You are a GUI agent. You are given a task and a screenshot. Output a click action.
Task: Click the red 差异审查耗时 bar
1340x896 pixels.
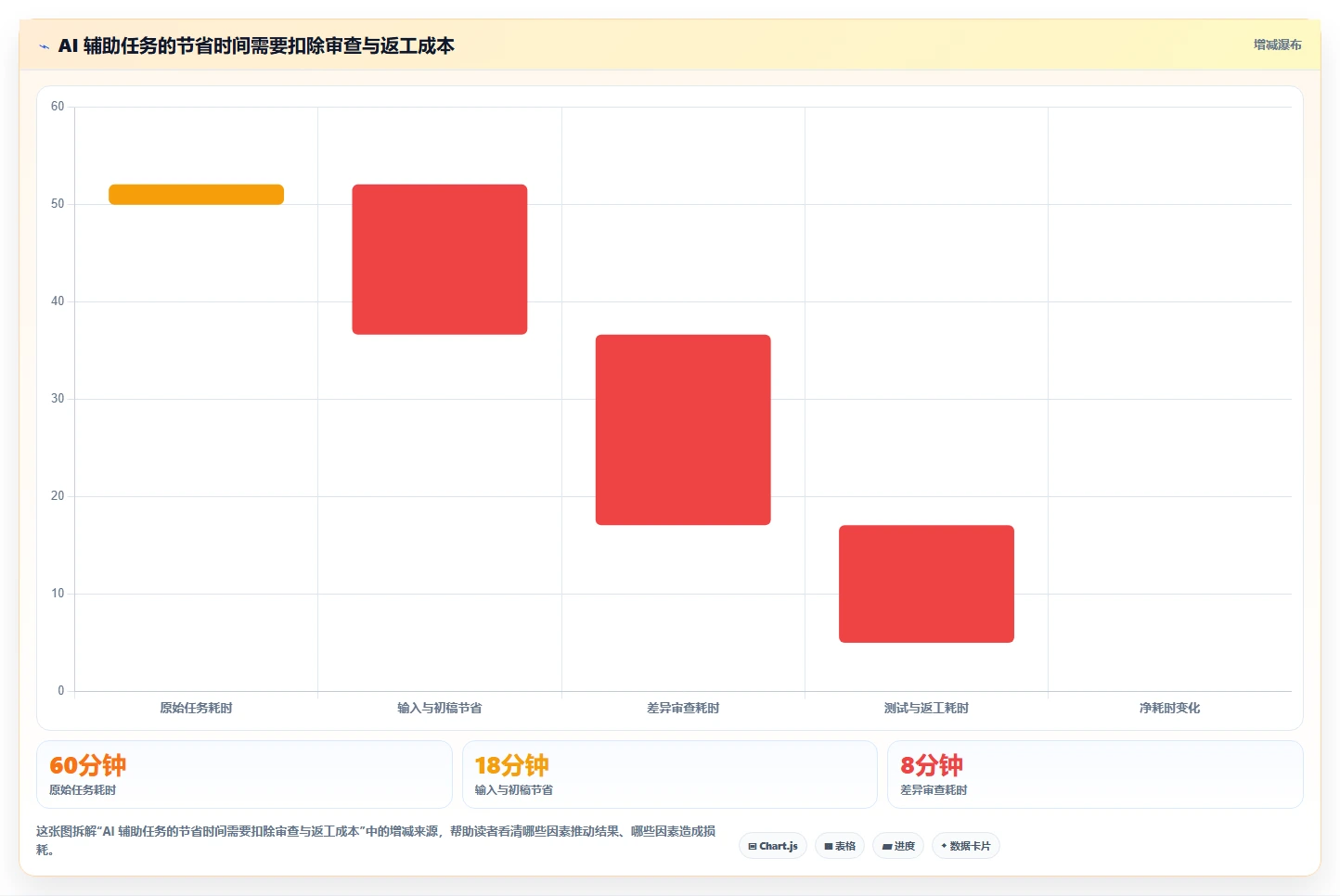tap(683, 429)
